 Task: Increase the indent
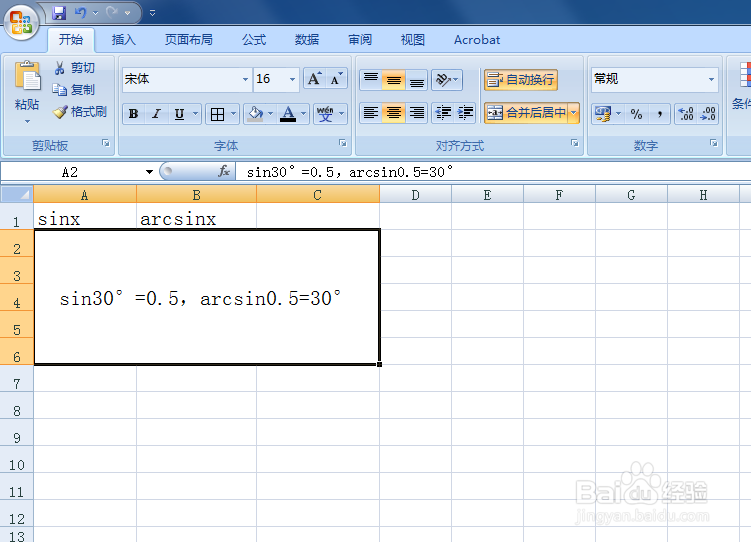coord(465,113)
